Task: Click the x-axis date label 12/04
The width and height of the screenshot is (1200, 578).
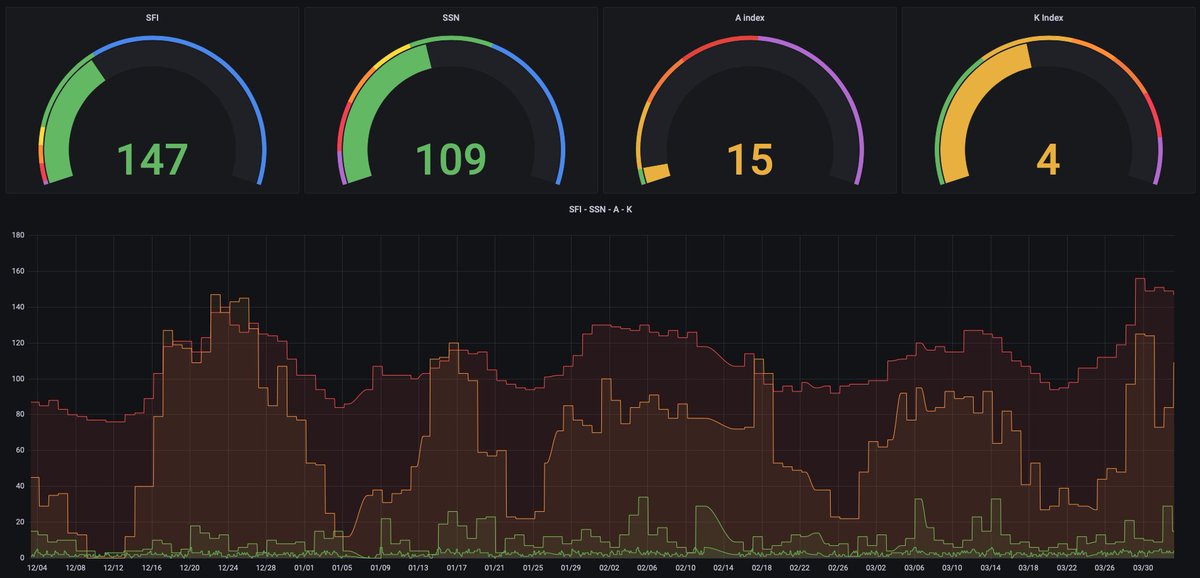Action: (x=37, y=567)
